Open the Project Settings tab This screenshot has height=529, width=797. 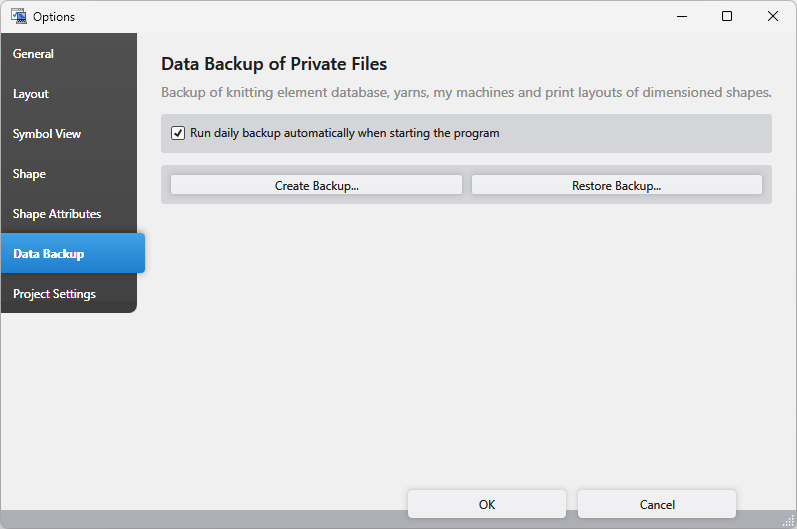pos(54,294)
